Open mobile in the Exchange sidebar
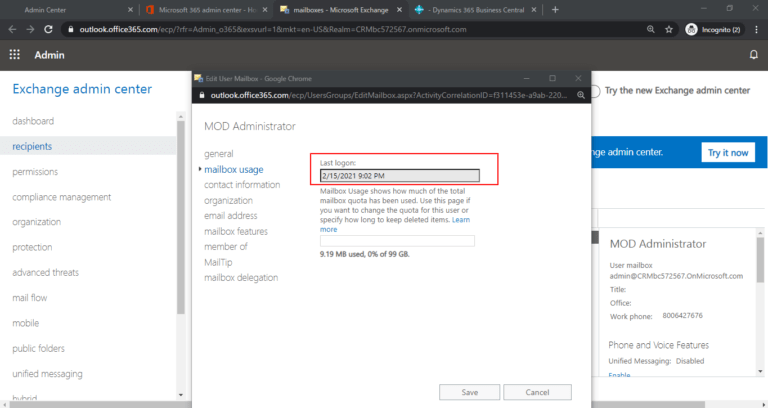768x408 pixels. (x=25, y=323)
